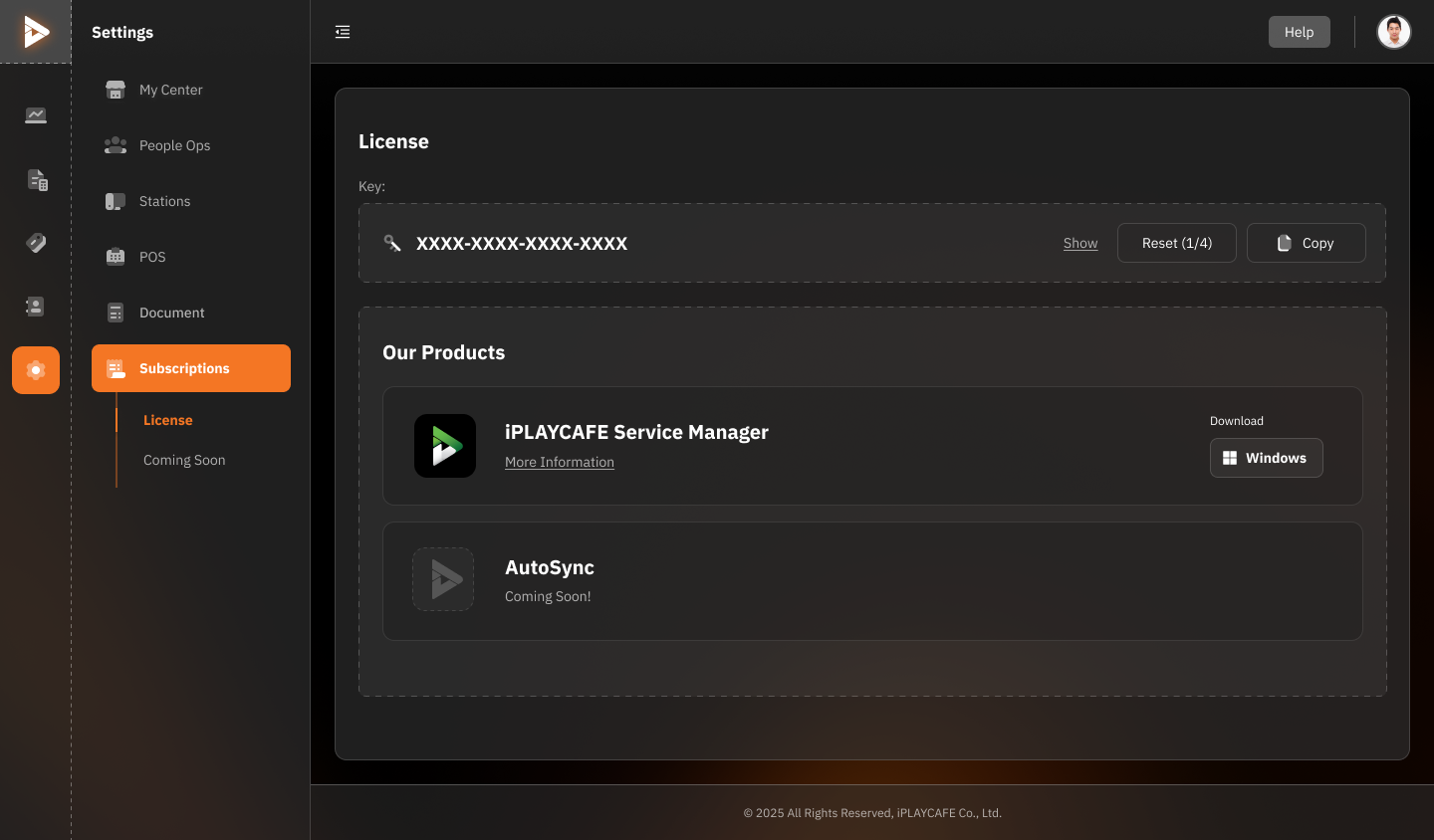Open POS settings
Screen dimensions: 1434x840
coord(191,257)
